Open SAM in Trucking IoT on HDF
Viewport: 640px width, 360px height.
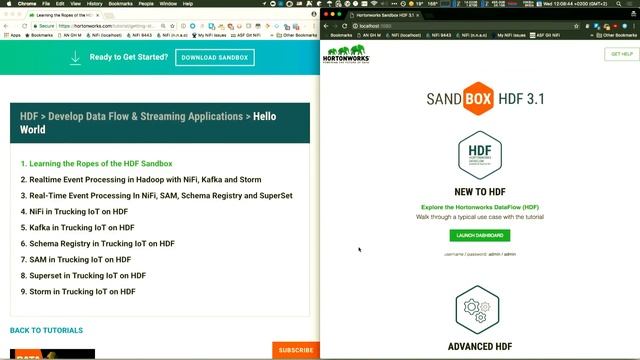coord(80,260)
